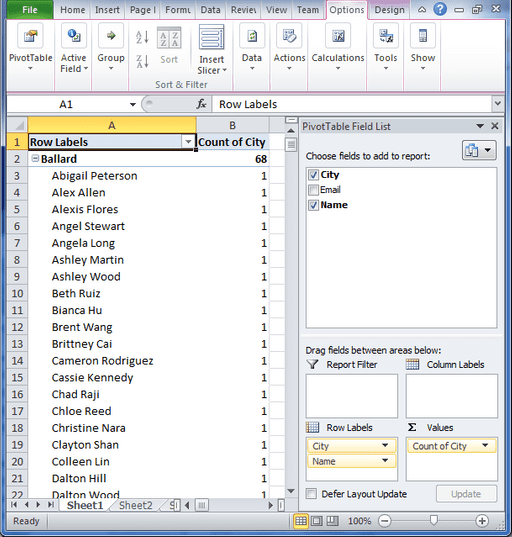Open the Sheet2 worksheet tab
The width and height of the screenshot is (512, 537).
(x=136, y=505)
